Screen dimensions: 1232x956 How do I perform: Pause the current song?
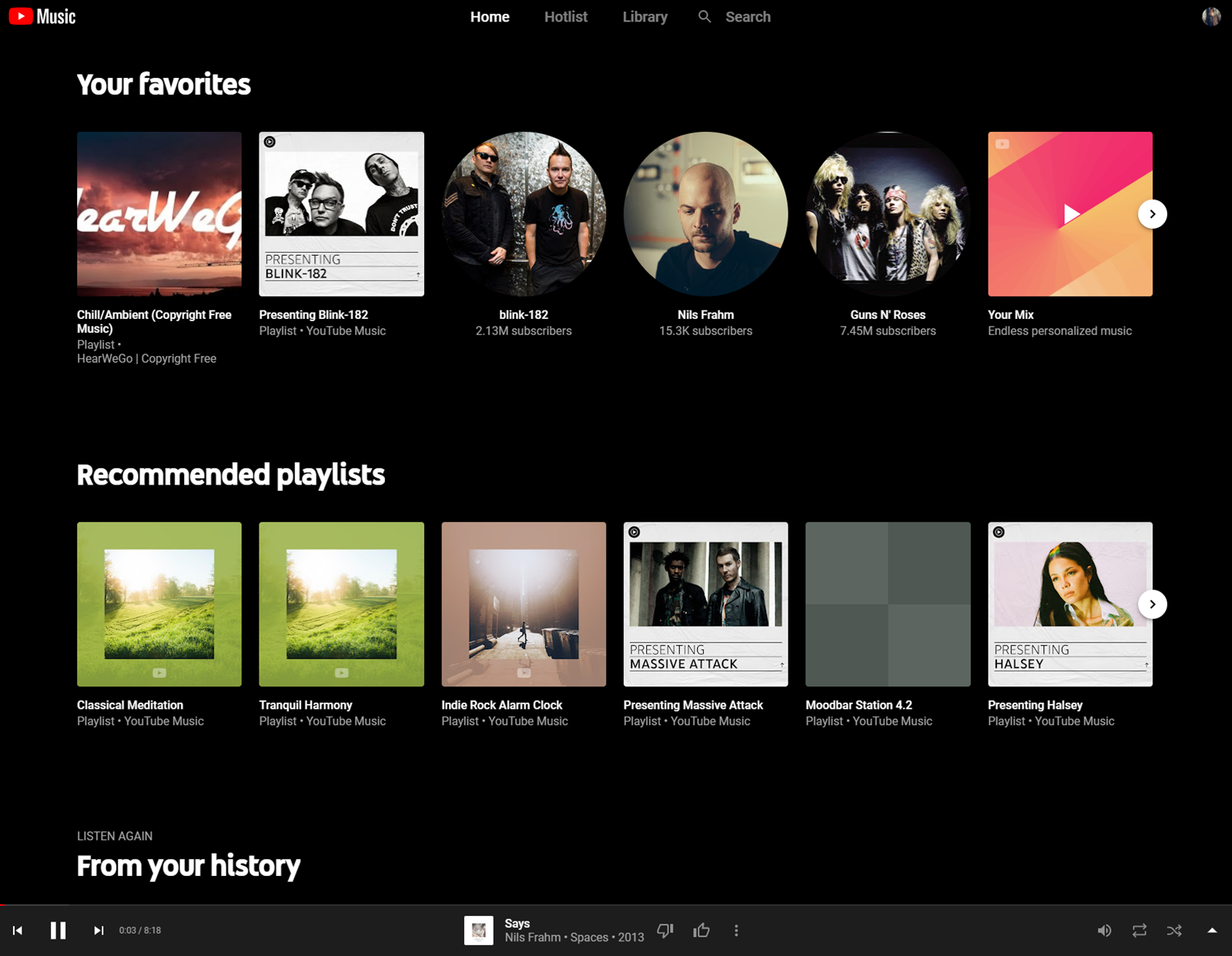(x=59, y=931)
